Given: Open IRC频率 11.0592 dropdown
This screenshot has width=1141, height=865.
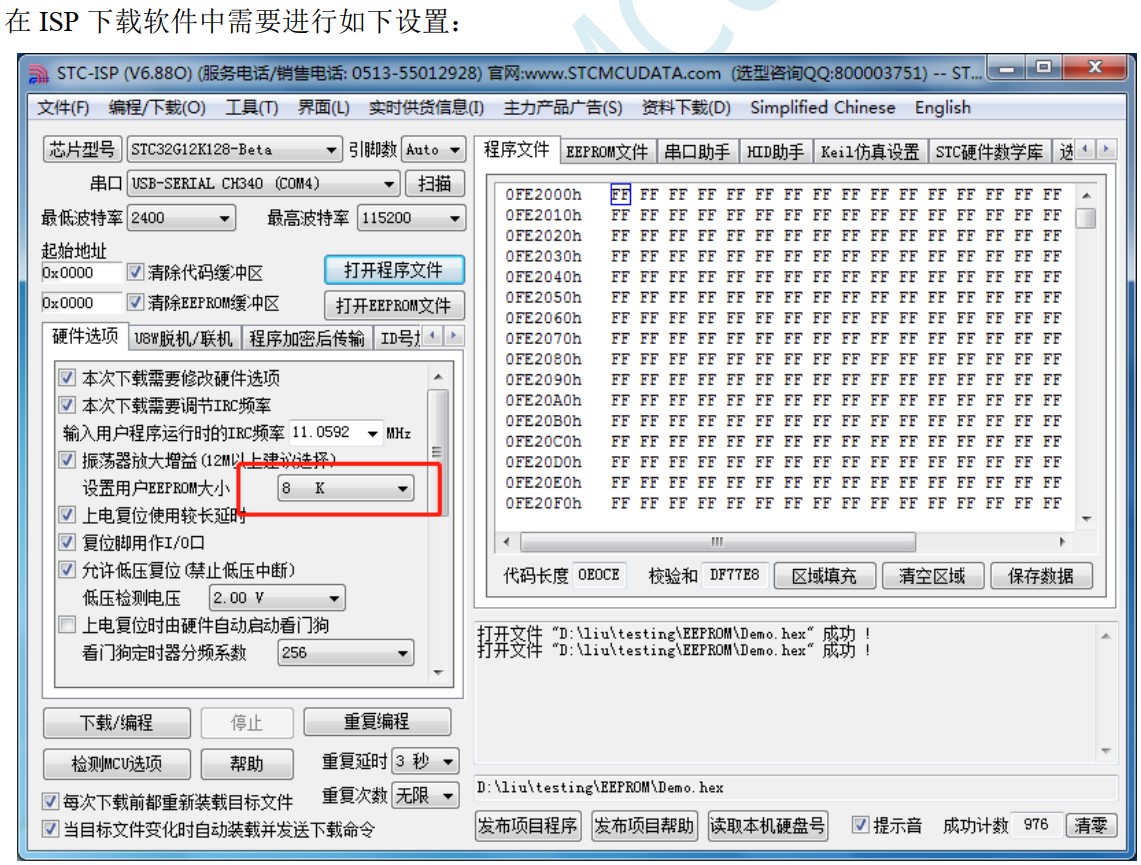Looking at the screenshot, I should click(336, 433).
